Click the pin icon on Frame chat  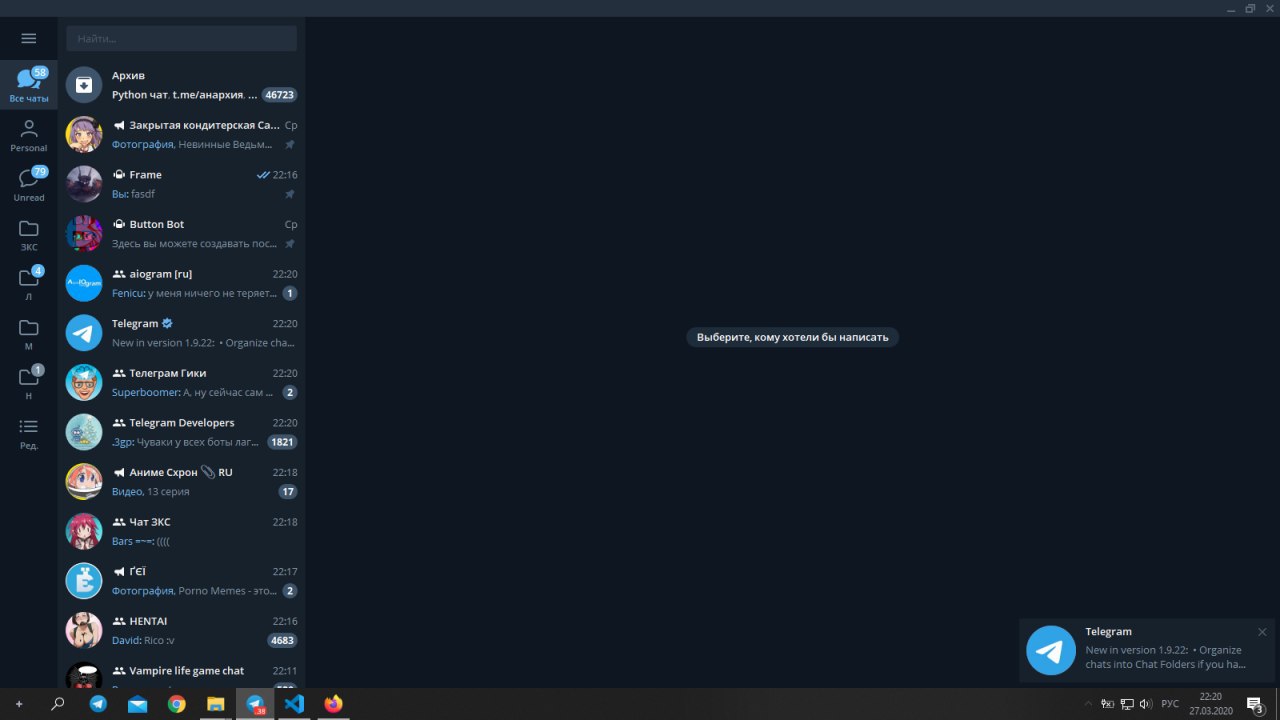(290, 194)
